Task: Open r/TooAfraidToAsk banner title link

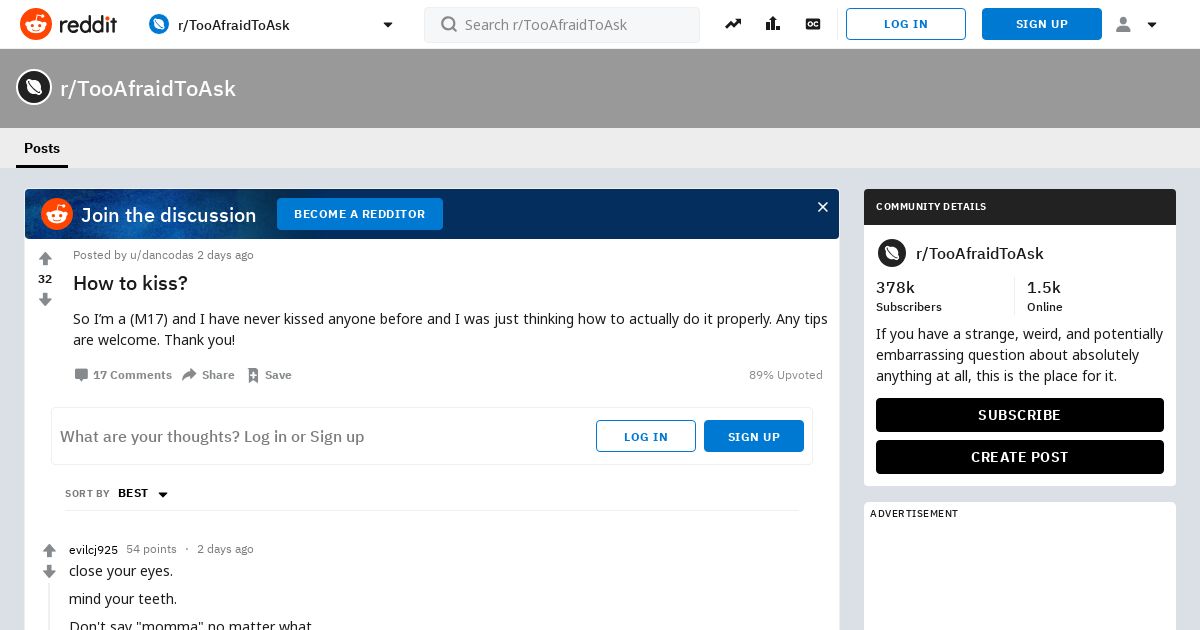Action: pyautogui.click(x=148, y=88)
